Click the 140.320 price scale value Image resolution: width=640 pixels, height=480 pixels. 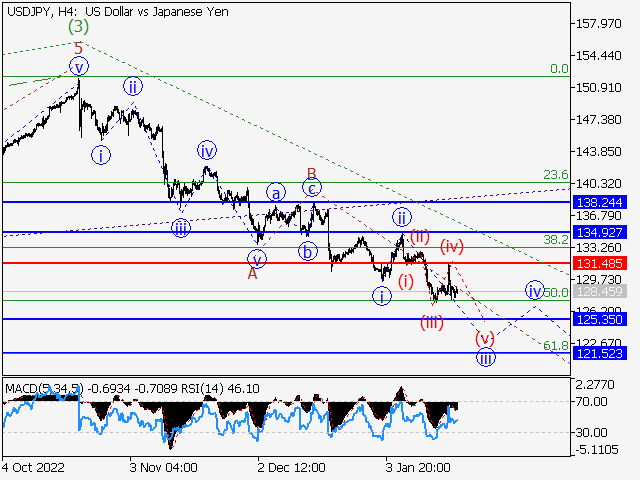click(x=598, y=184)
